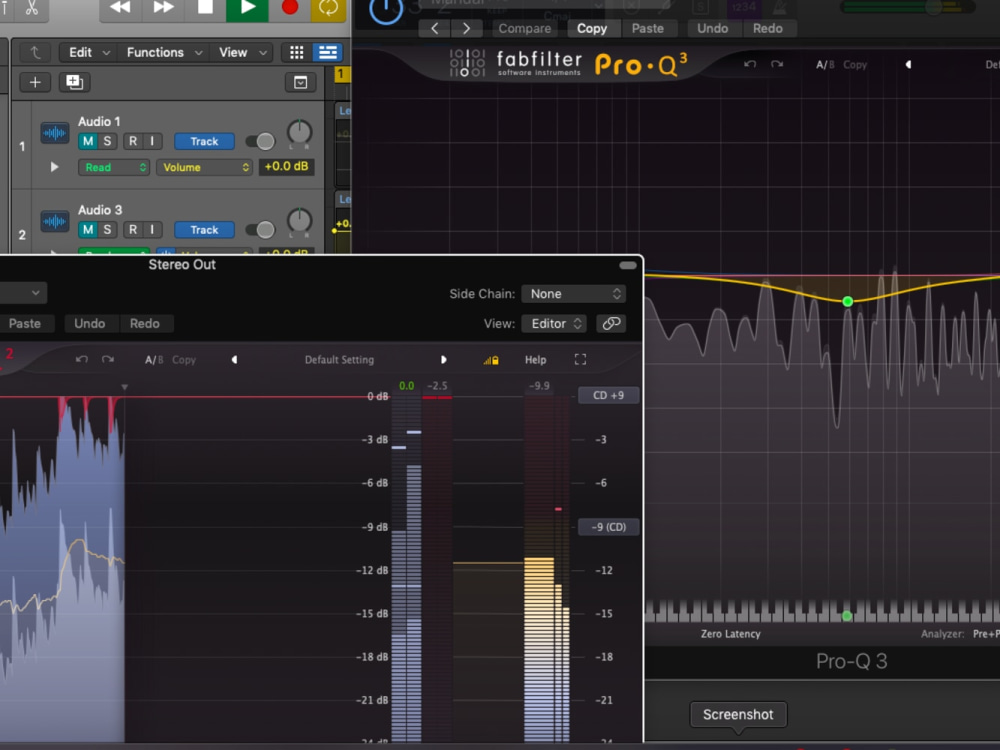The image size is (1000, 750).
Task: Arm recording with the red record button
Action: (290, 8)
